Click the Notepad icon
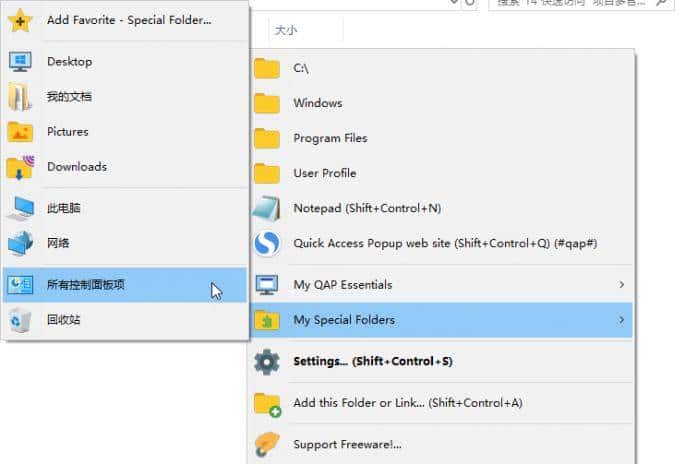 267,209
